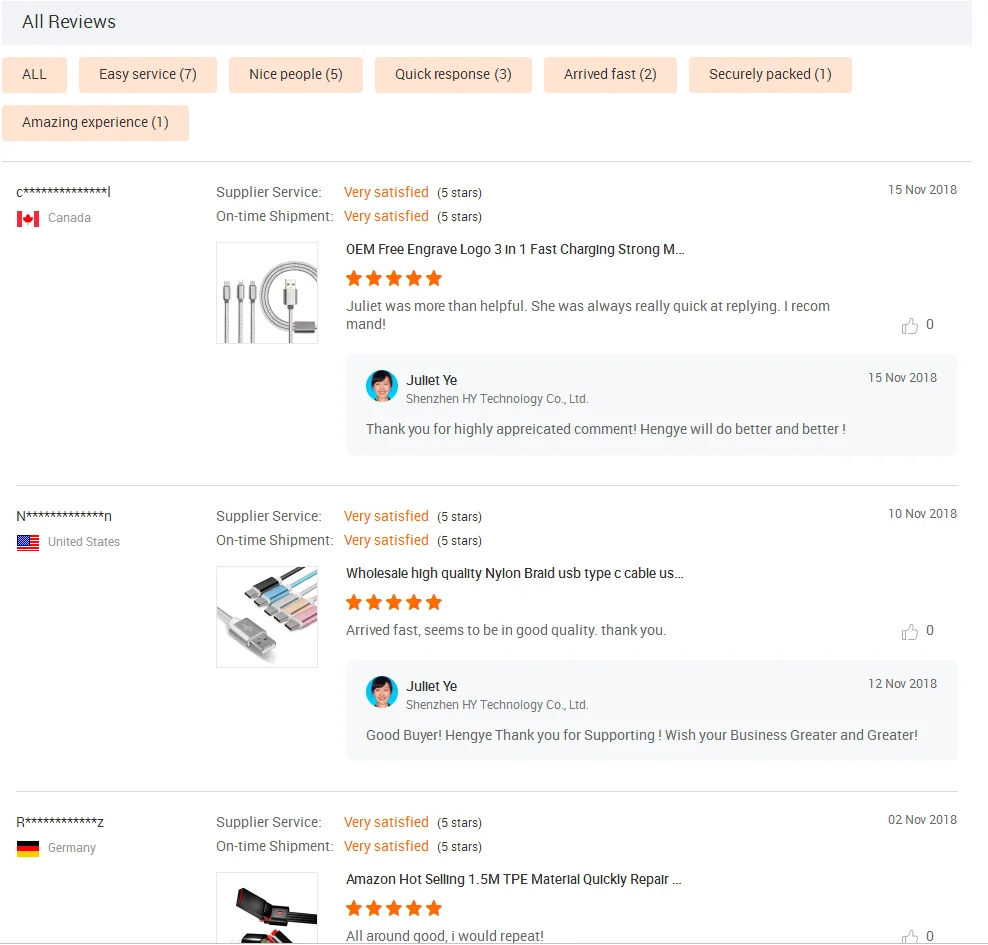This screenshot has width=988, height=945.
Task: Click thumbs-up on 'Arrived fast' review
Action: [x=909, y=632]
